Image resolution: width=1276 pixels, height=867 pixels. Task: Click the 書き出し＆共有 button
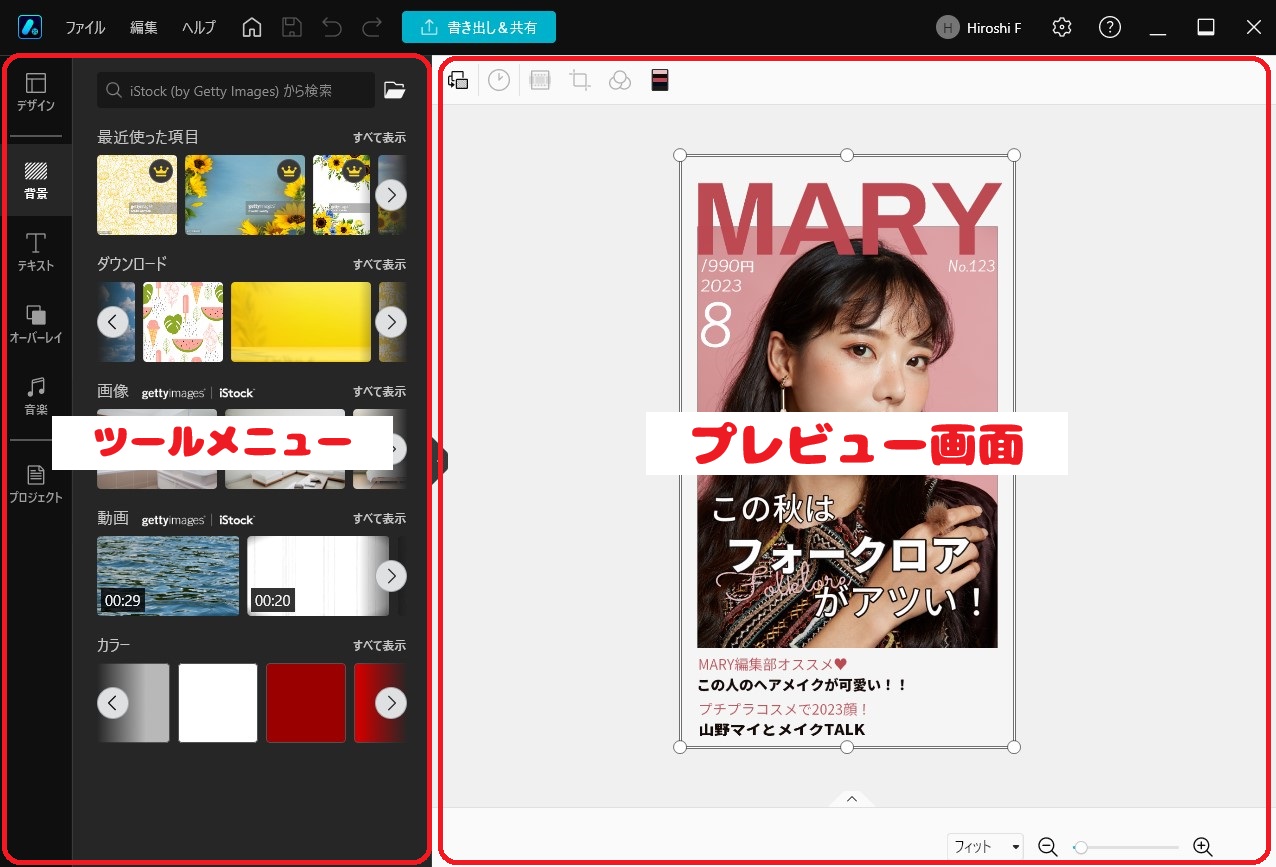tap(479, 28)
